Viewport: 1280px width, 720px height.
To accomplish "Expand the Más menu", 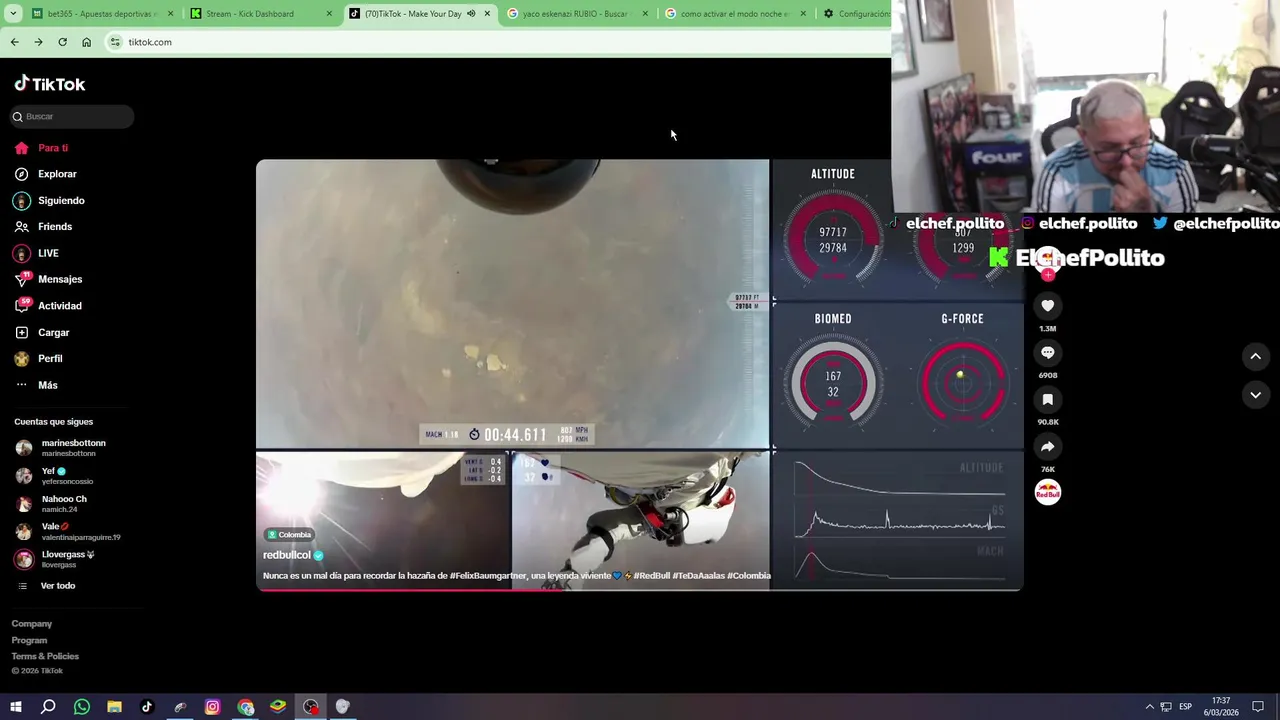I will click(x=48, y=385).
